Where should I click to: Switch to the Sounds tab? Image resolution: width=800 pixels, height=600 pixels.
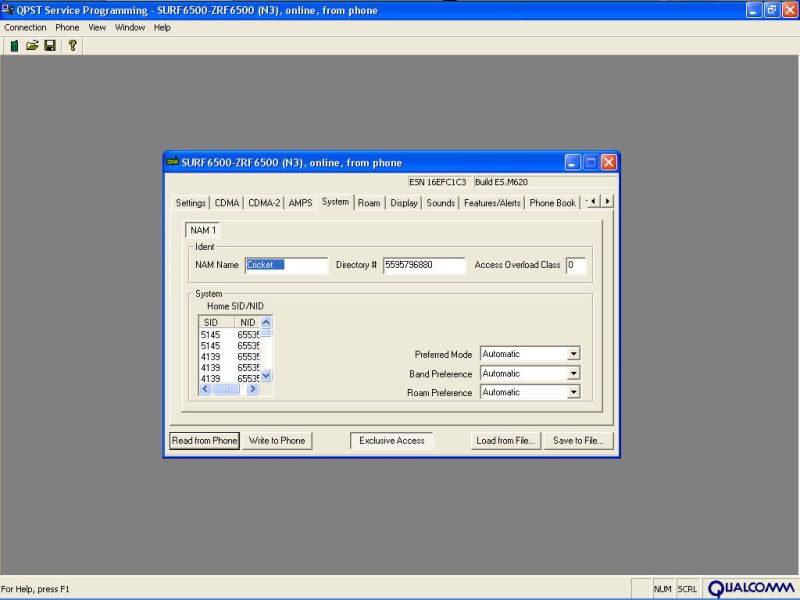click(x=440, y=203)
